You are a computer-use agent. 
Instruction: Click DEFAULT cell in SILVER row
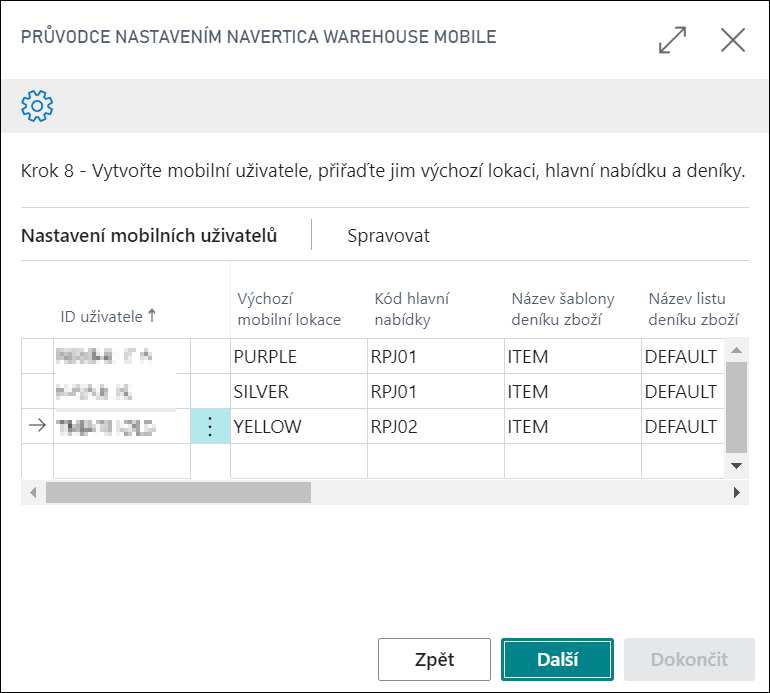(683, 391)
